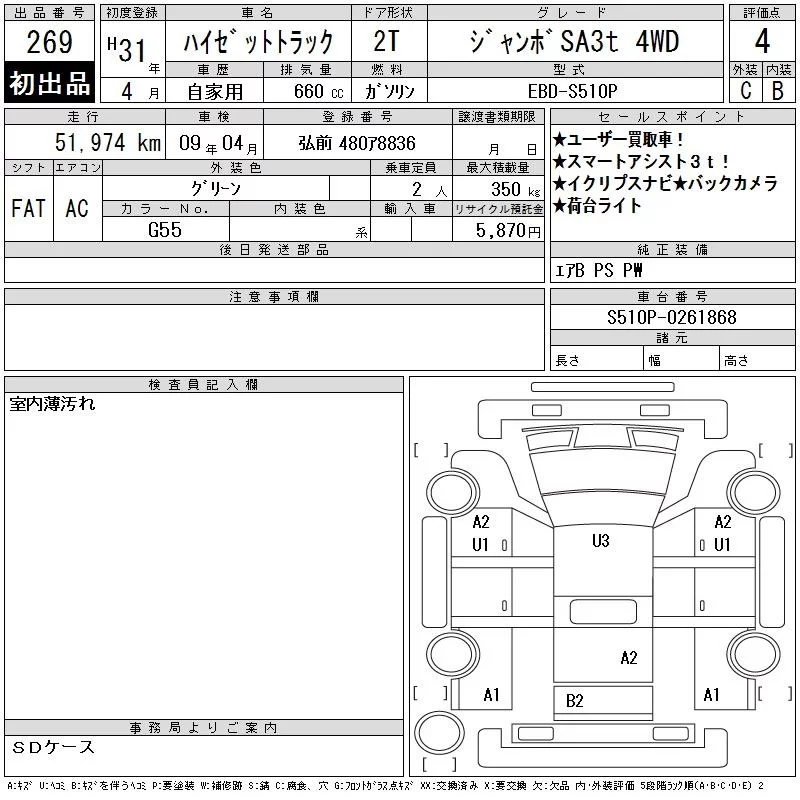This screenshot has width=800, height=800.
Task: Click the U1 mark on the right door
Action: click(722, 545)
